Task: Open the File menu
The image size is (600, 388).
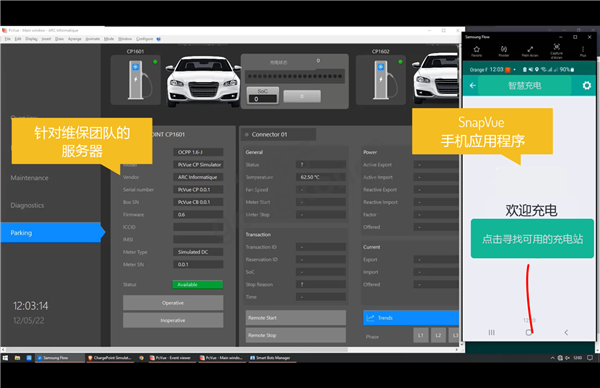Action: [x=8, y=39]
